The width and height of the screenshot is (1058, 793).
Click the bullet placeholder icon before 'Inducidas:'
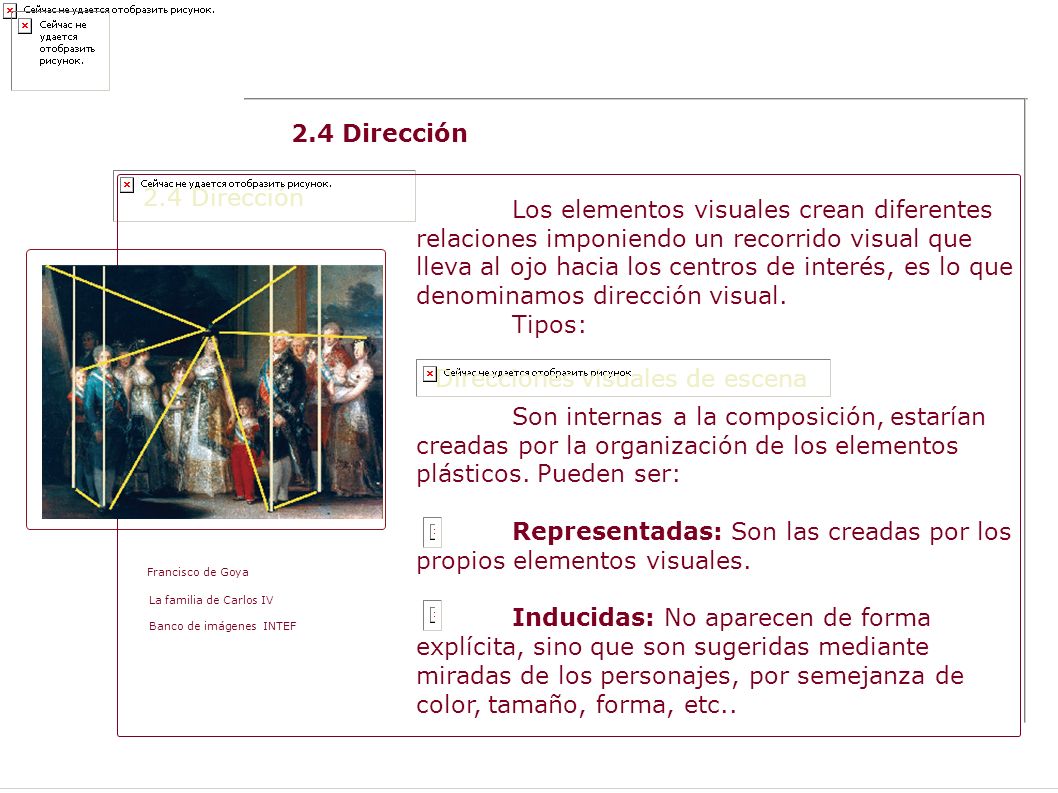coord(432,615)
